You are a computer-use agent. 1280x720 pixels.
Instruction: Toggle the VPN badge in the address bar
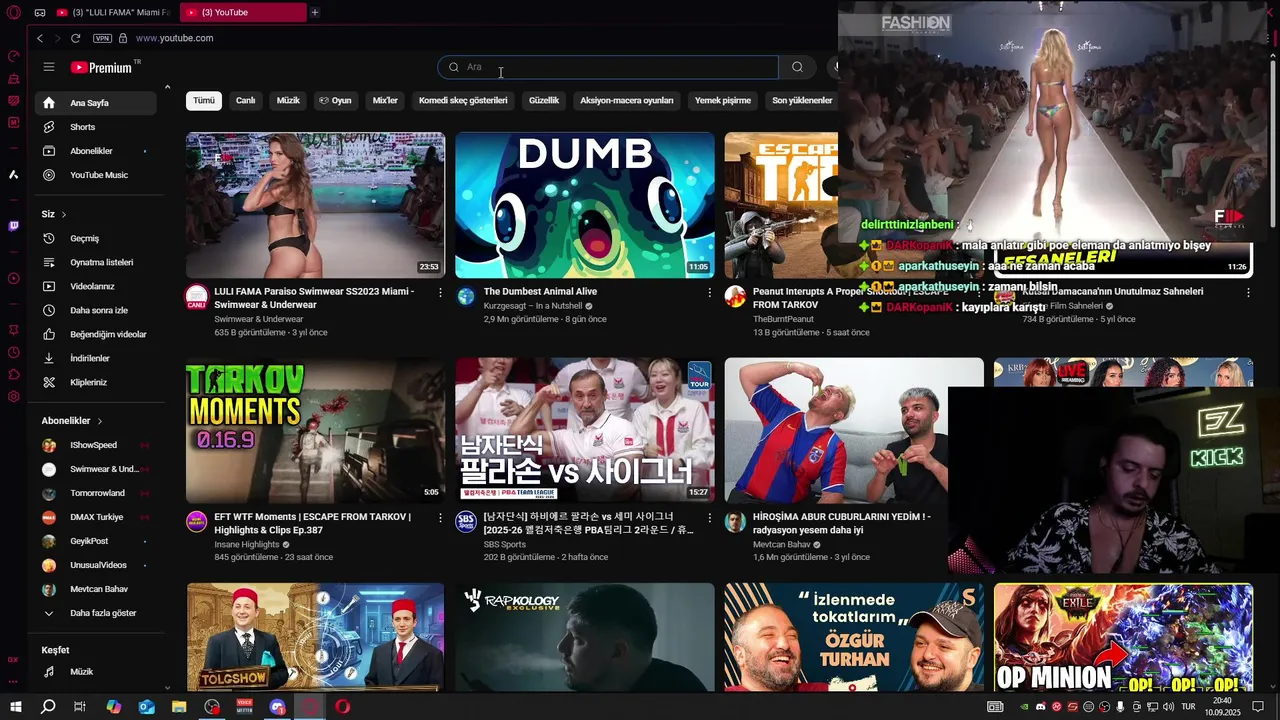pyautogui.click(x=102, y=38)
